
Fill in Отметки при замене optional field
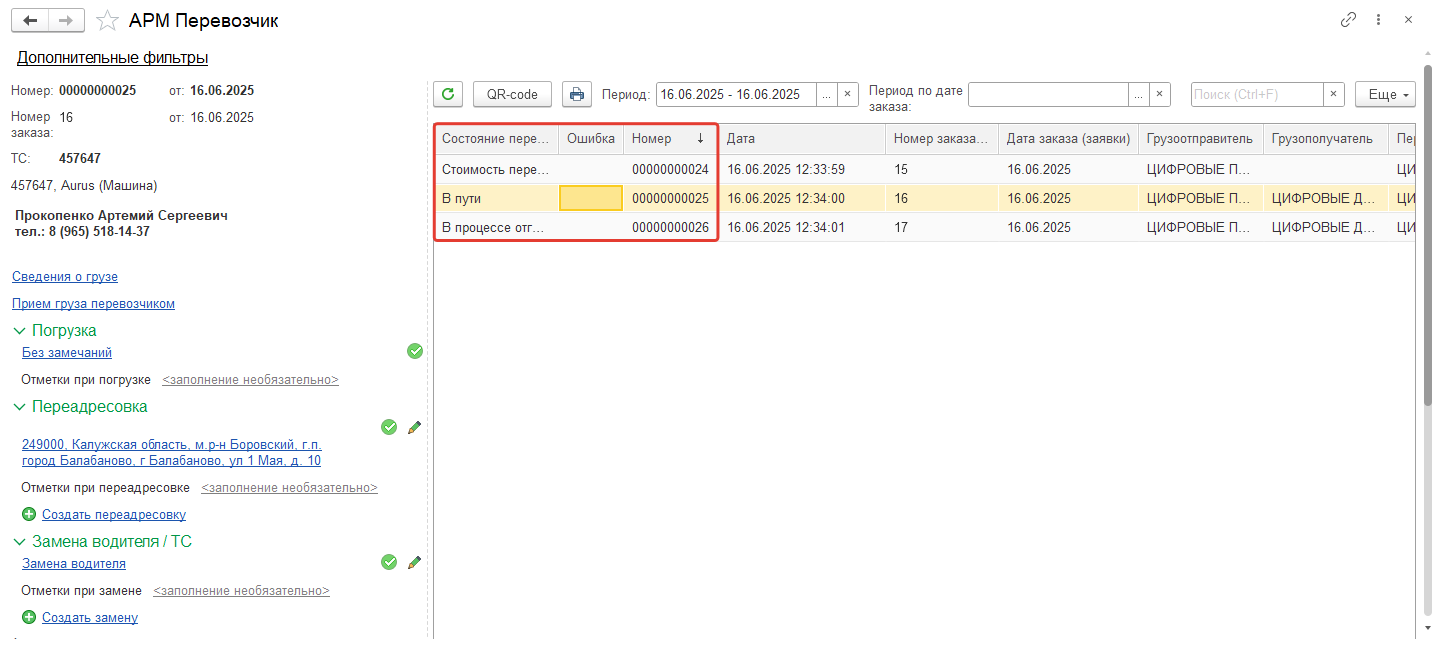click(241, 591)
